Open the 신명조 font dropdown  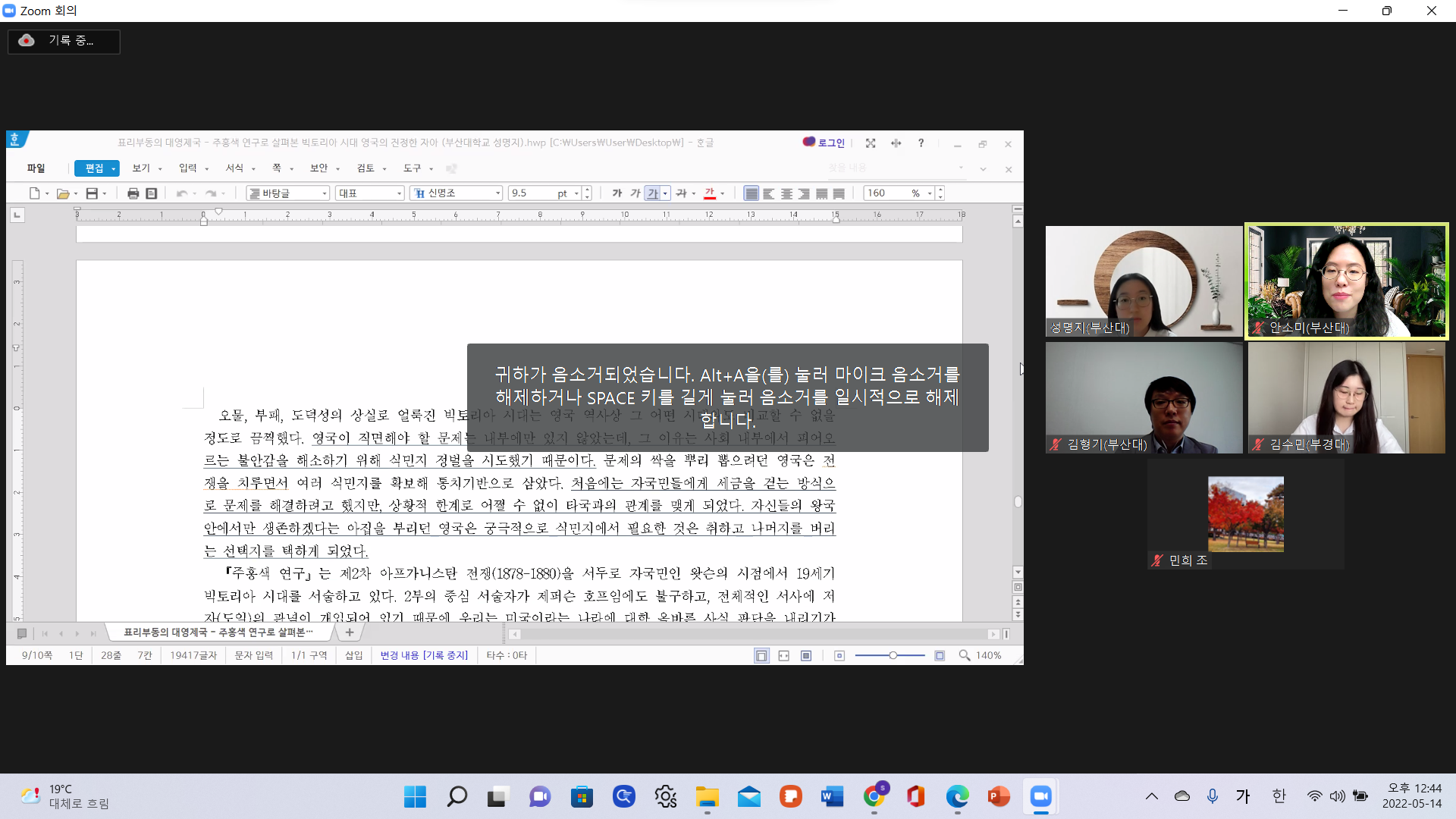click(x=497, y=193)
